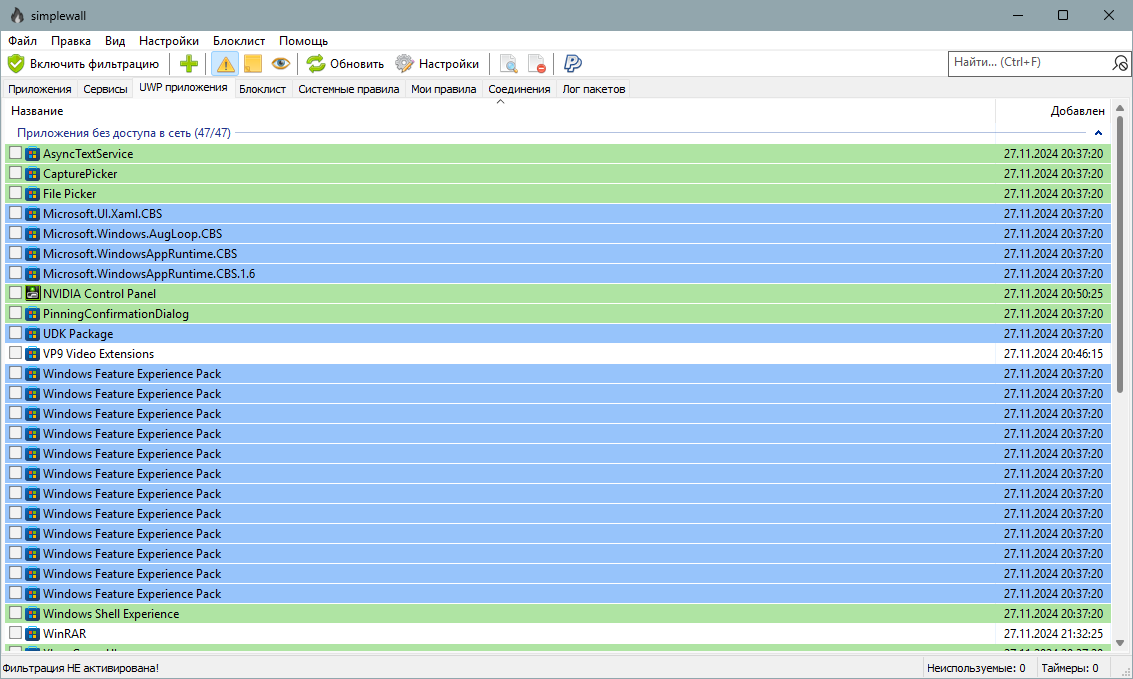
Task: Click the Microsoft.UI.Xaml.CBS app icon
Action: tap(33, 214)
